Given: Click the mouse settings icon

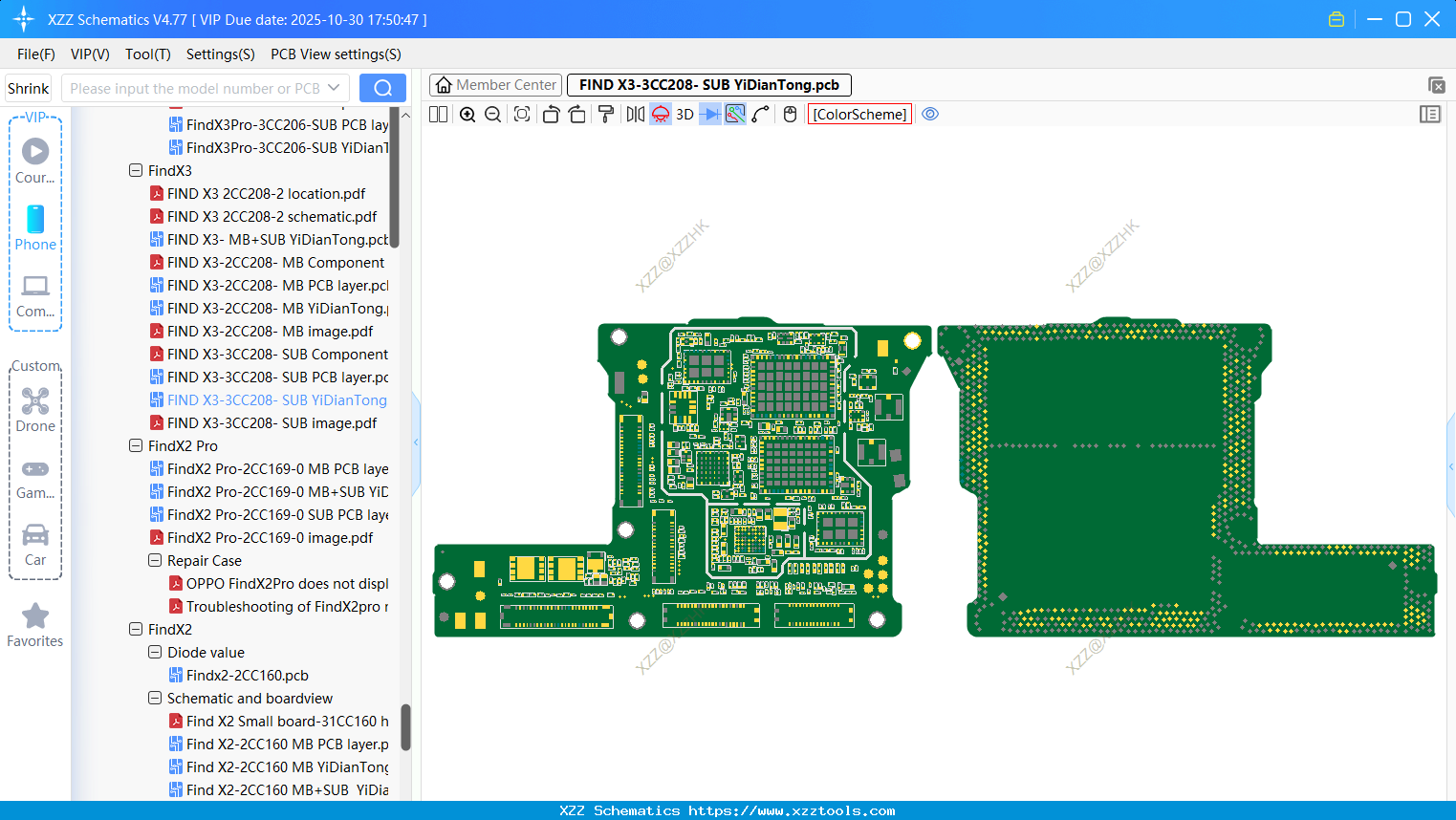Looking at the screenshot, I should coord(790,115).
